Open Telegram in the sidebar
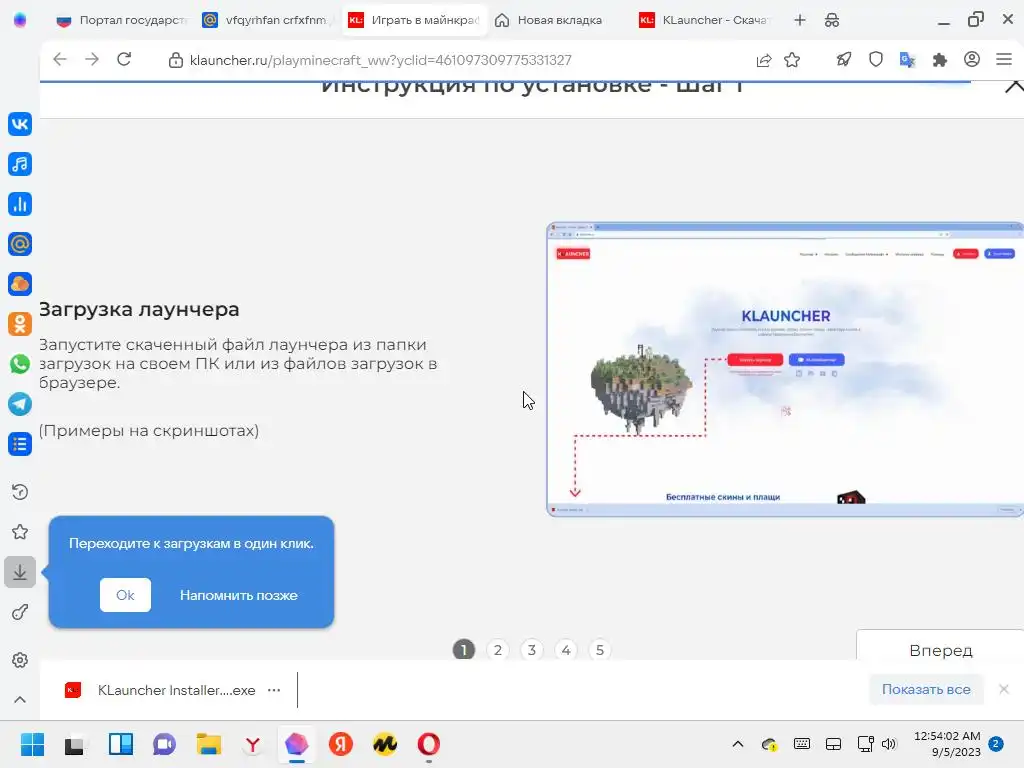The image size is (1024, 768). (x=20, y=404)
